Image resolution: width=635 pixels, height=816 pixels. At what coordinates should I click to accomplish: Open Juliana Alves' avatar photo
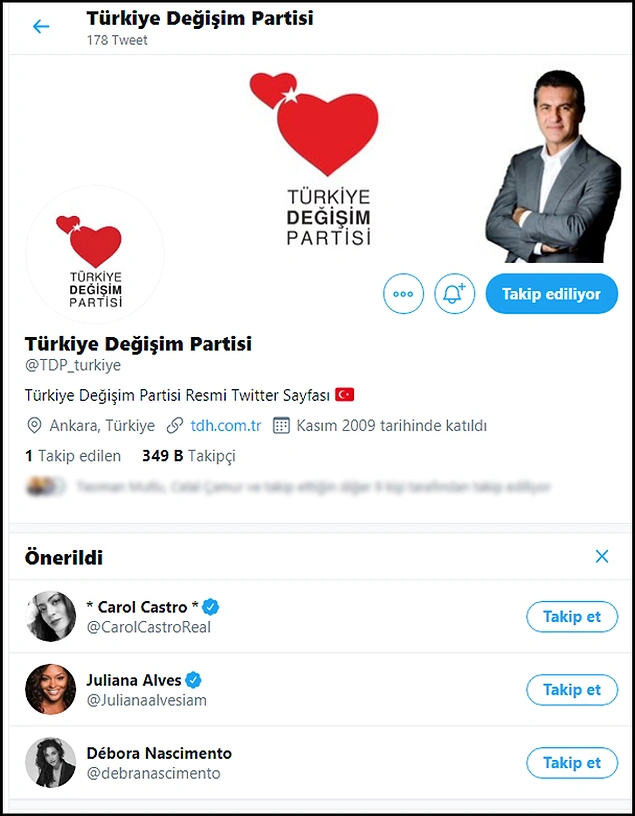click(50, 689)
